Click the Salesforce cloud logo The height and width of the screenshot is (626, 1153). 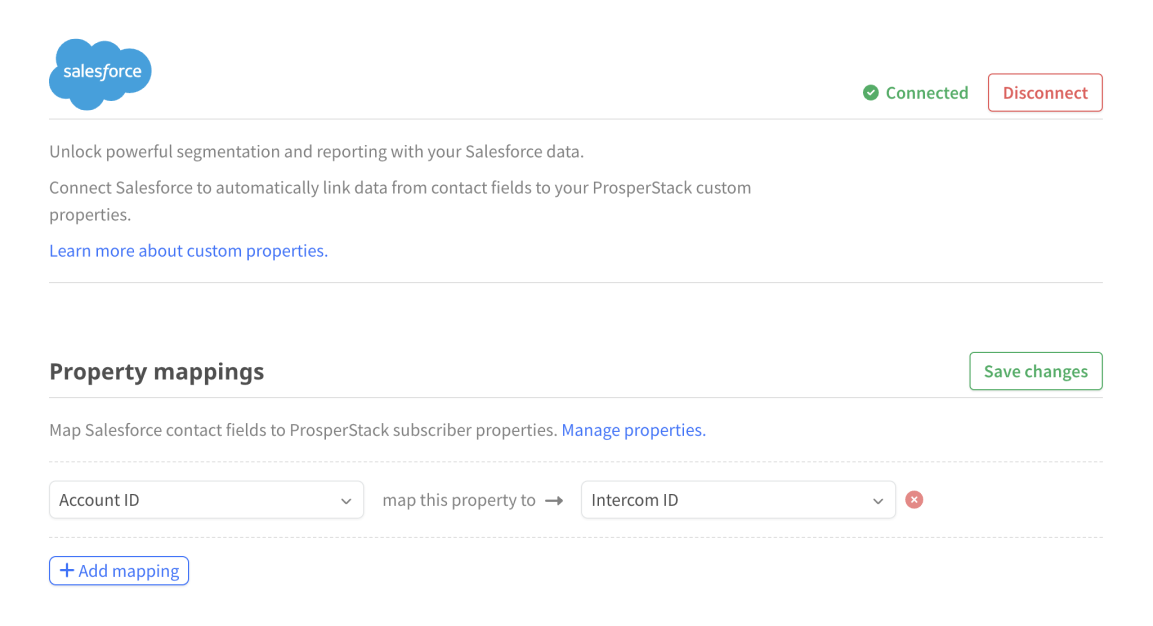tap(100, 74)
